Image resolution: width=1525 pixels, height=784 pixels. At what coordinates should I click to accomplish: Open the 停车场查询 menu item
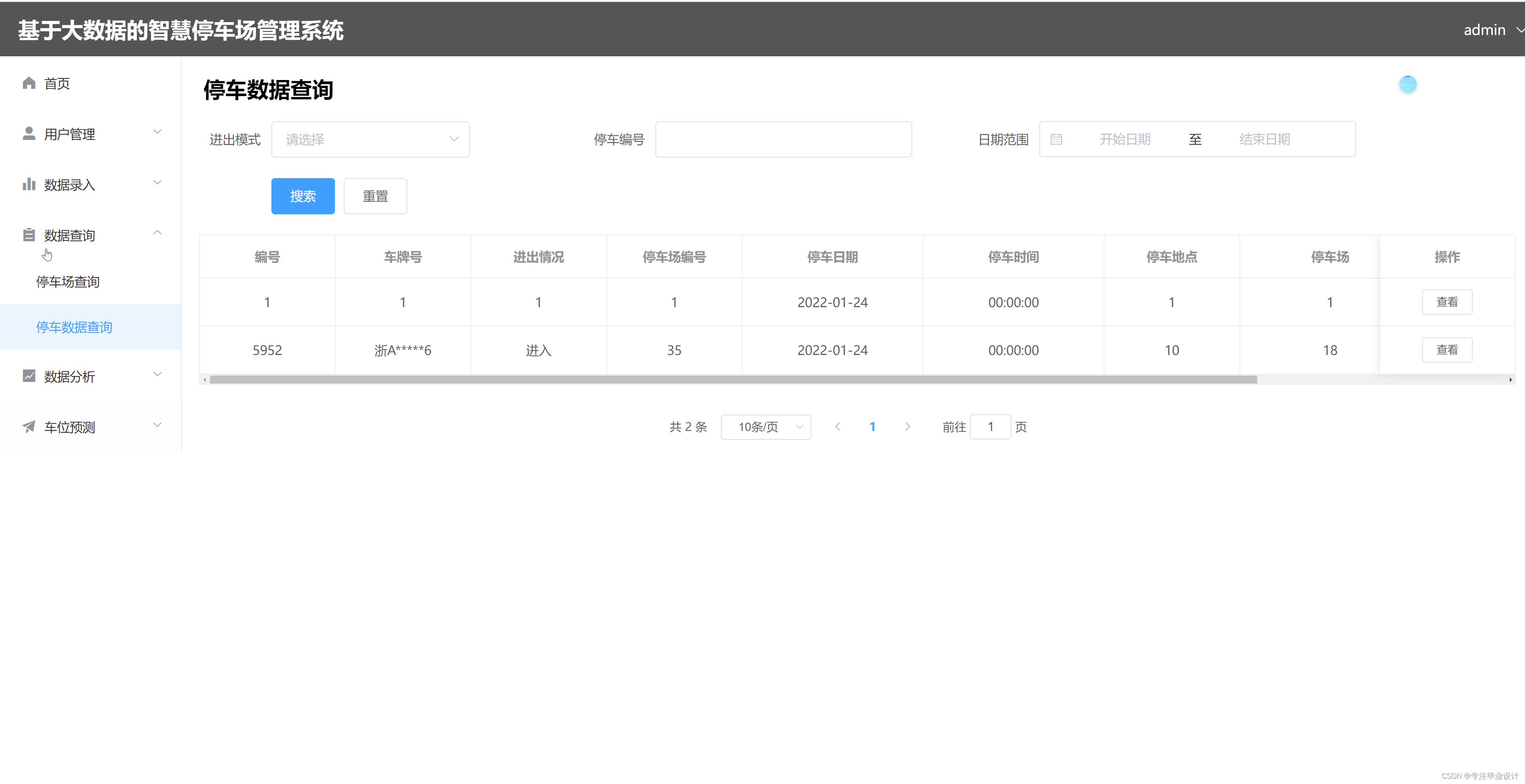[x=68, y=282]
